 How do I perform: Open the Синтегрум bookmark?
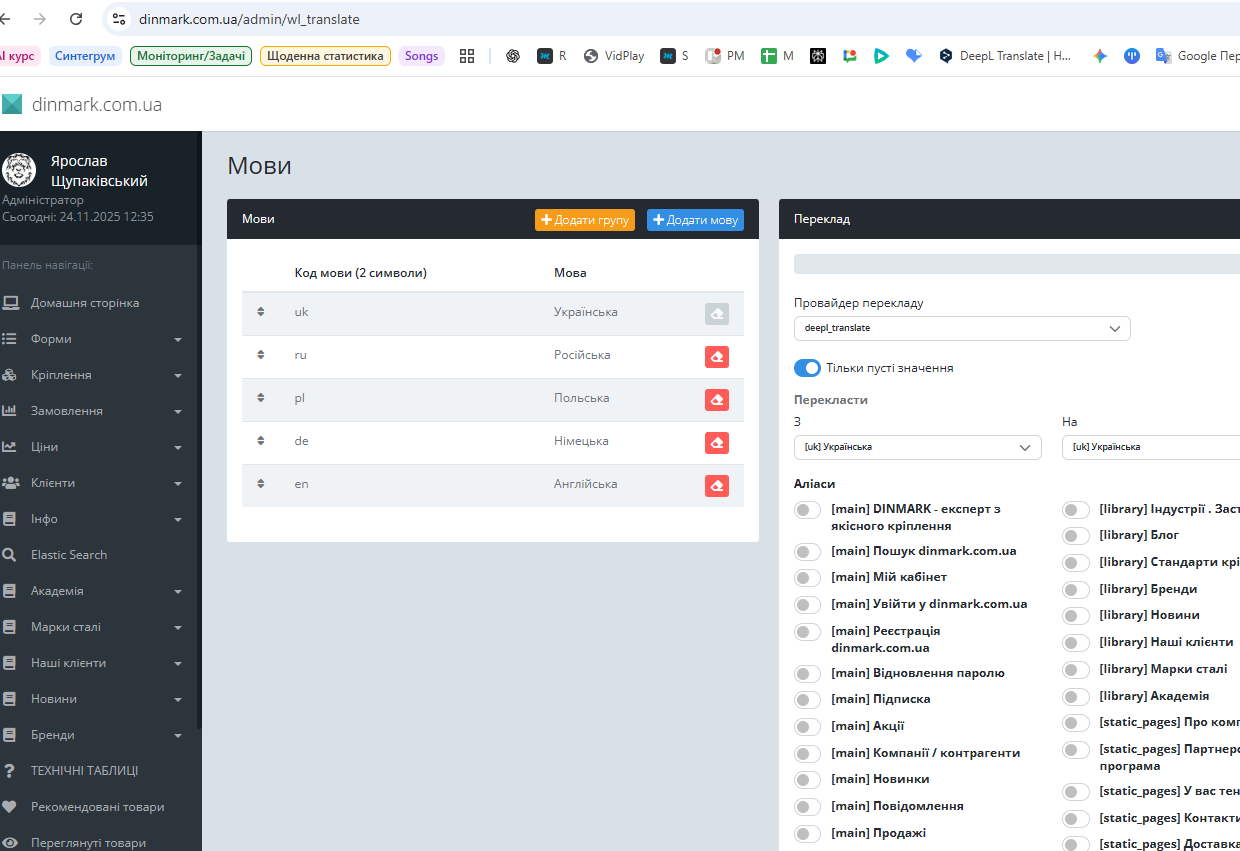(85, 56)
